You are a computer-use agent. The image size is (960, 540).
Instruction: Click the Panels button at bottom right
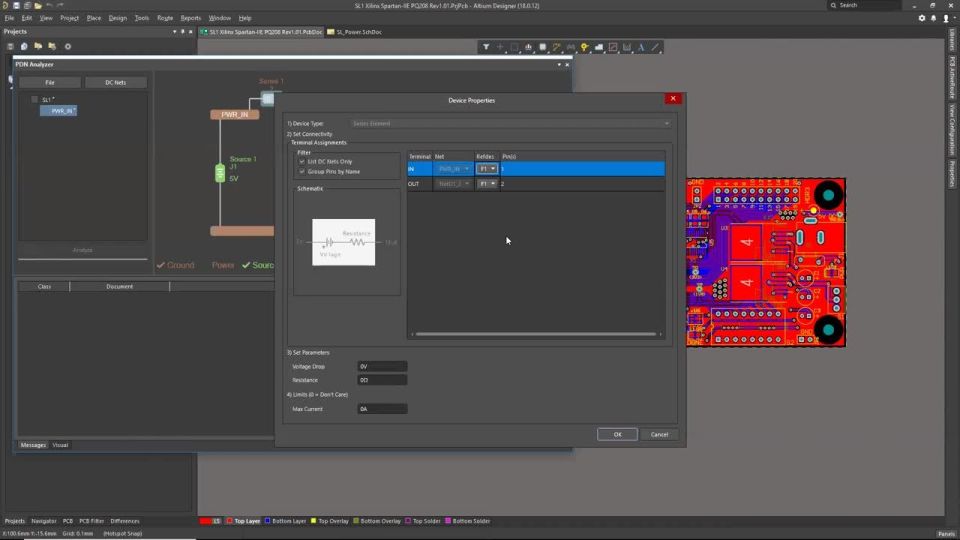[947, 534]
